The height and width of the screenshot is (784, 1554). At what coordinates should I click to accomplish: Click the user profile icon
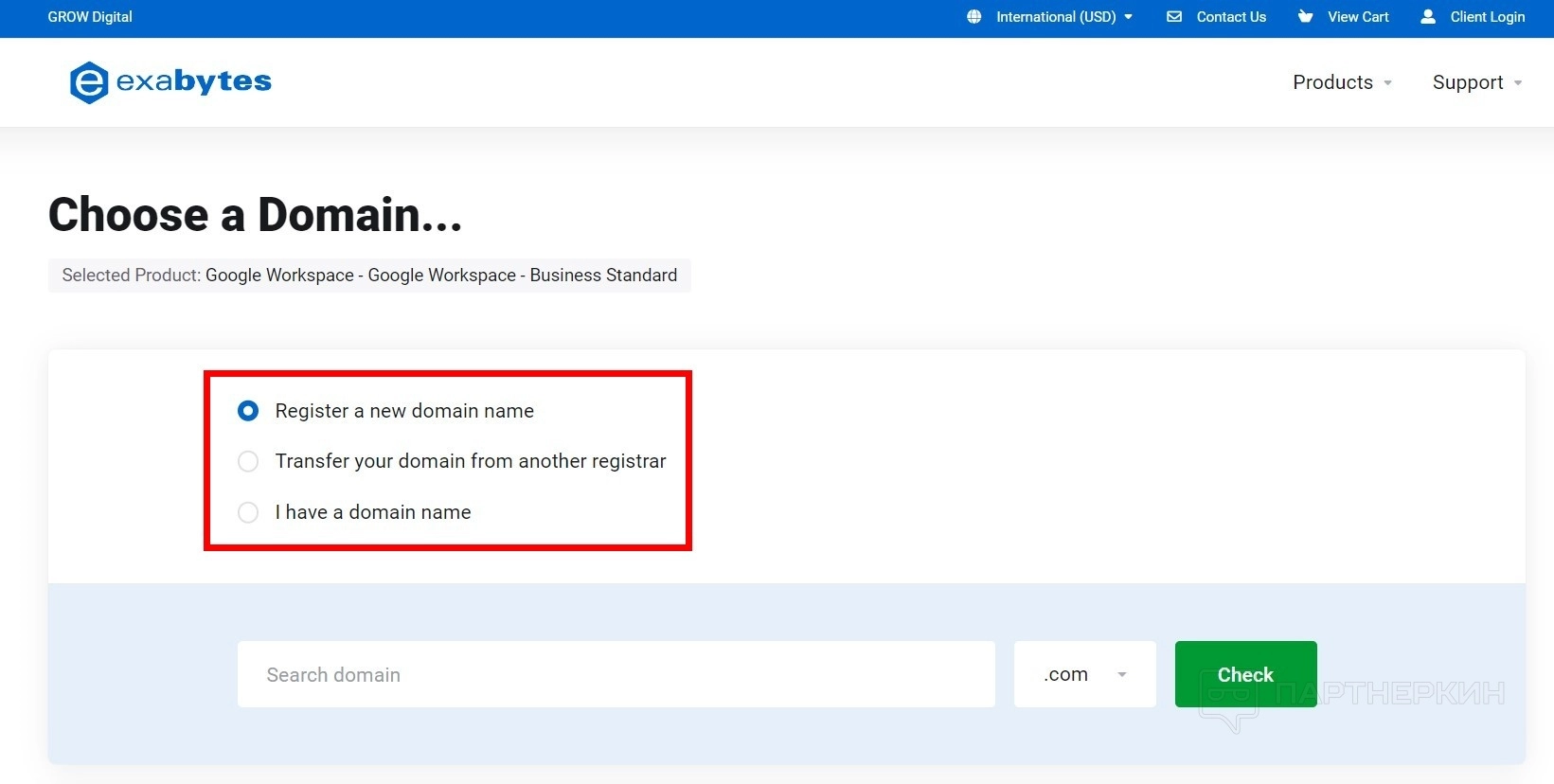click(1428, 17)
